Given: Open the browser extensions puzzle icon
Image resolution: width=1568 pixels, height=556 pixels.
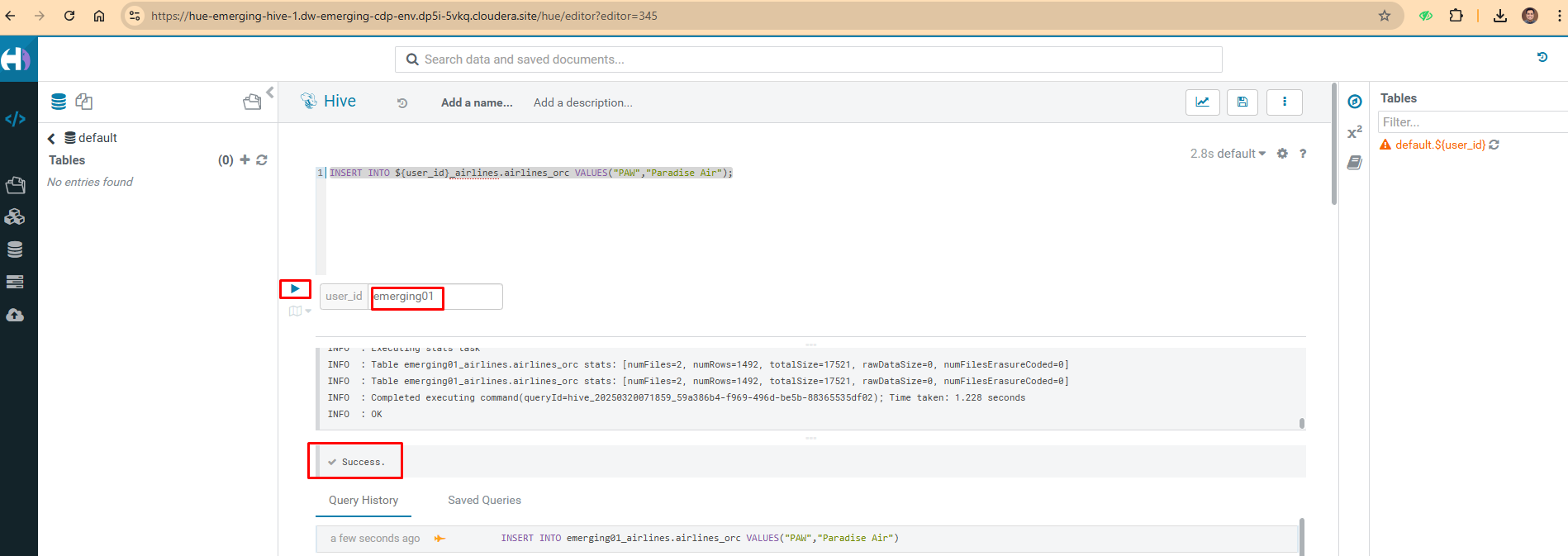Looking at the screenshot, I should coord(1456,16).
